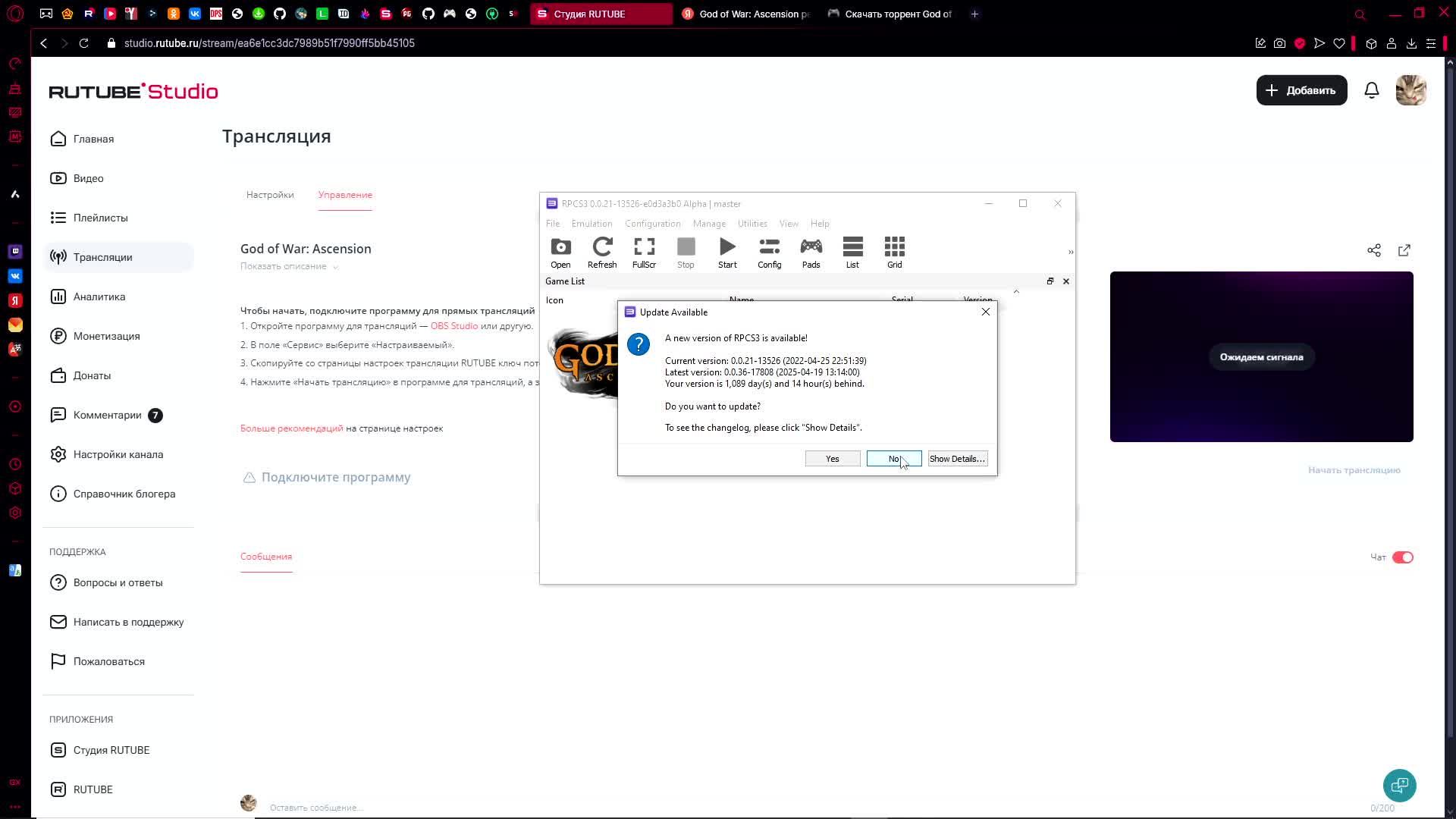Open the OBS Studio link
This screenshot has width=1456, height=819.
pyautogui.click(x=453, y=326)
